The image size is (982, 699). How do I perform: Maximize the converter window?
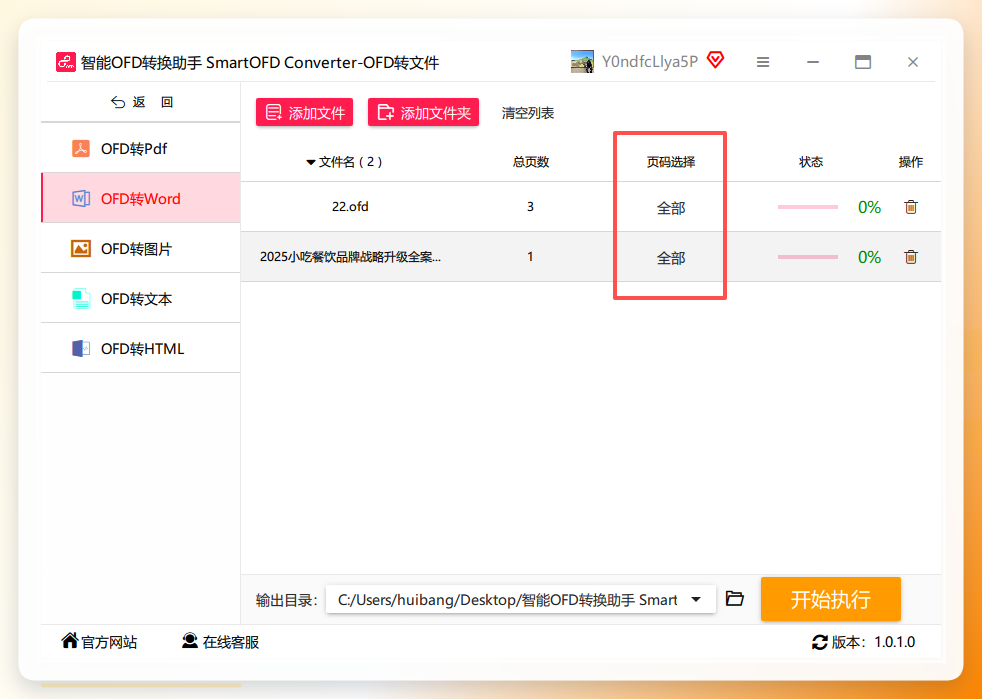[863, 62]
